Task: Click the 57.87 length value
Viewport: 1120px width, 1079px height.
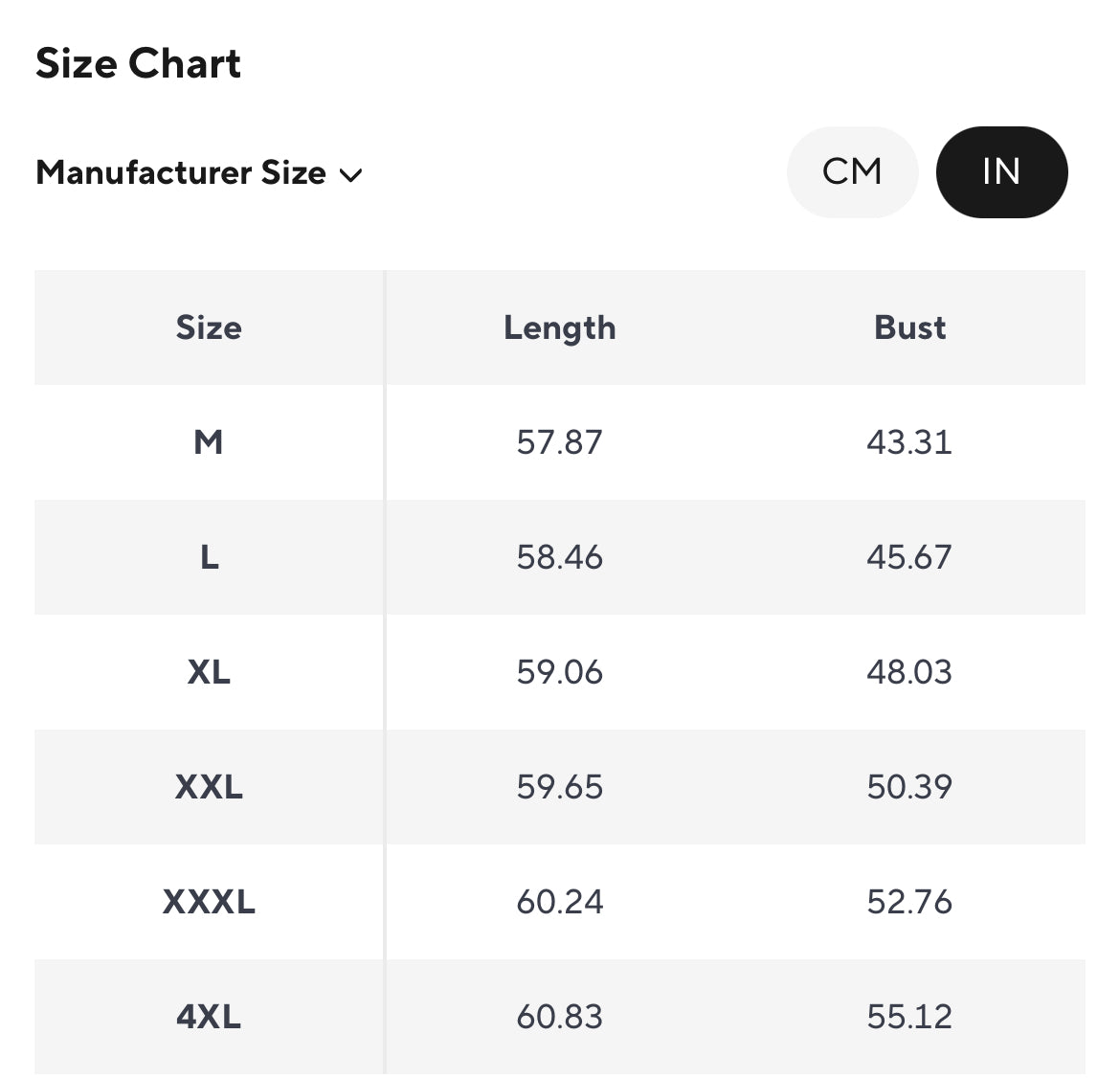Action: 560,442
